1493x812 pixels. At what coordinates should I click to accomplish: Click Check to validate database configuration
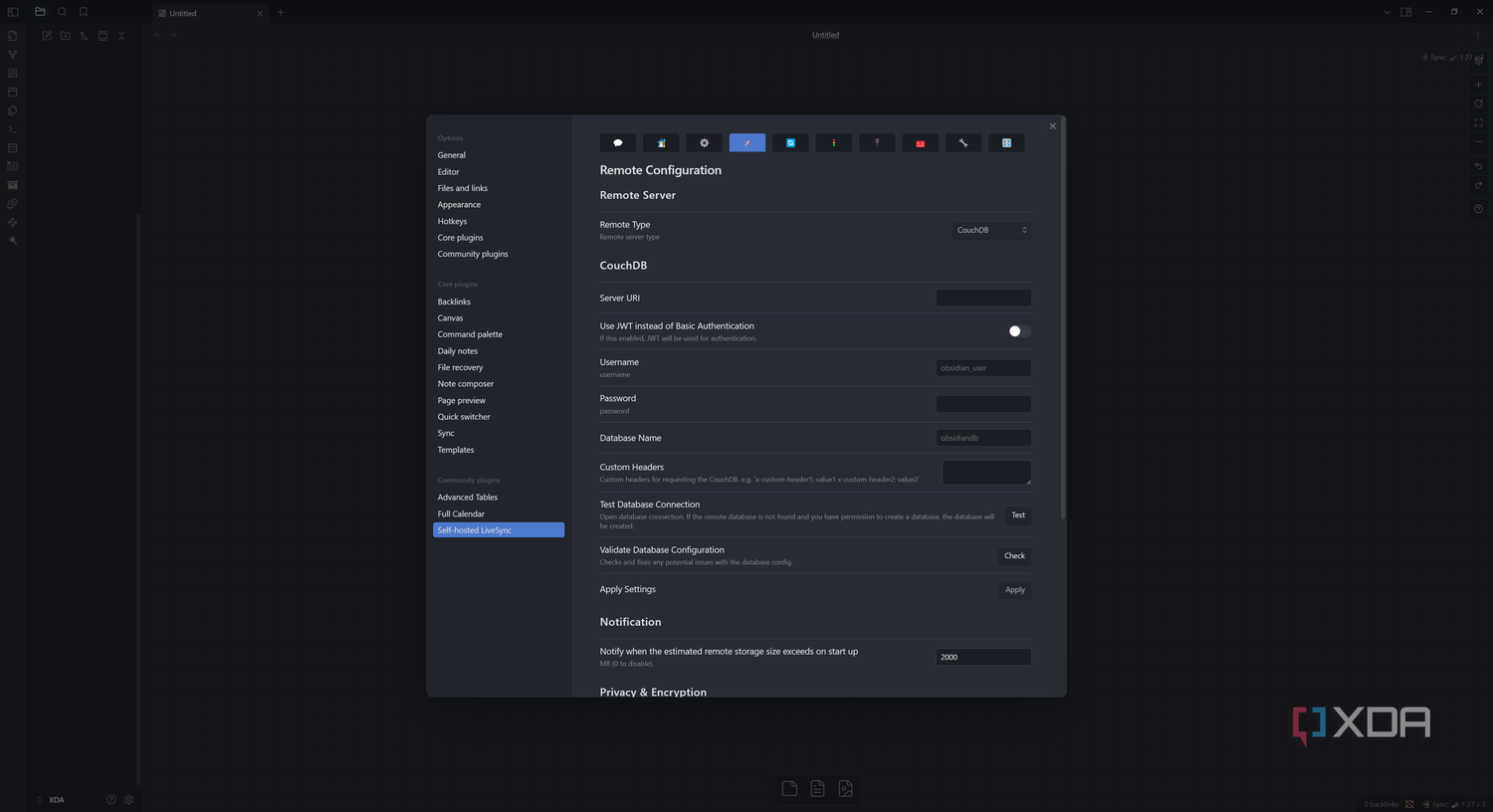tap(1014, 556)
